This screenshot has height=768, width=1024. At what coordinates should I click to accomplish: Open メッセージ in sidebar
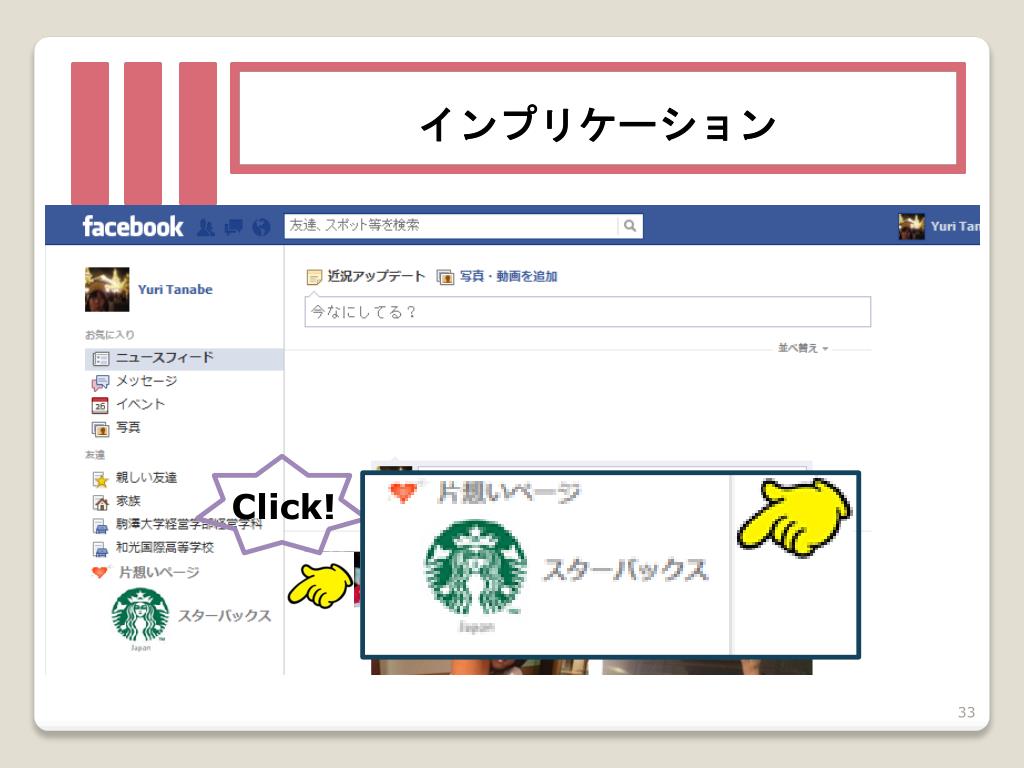coord(146,381)
